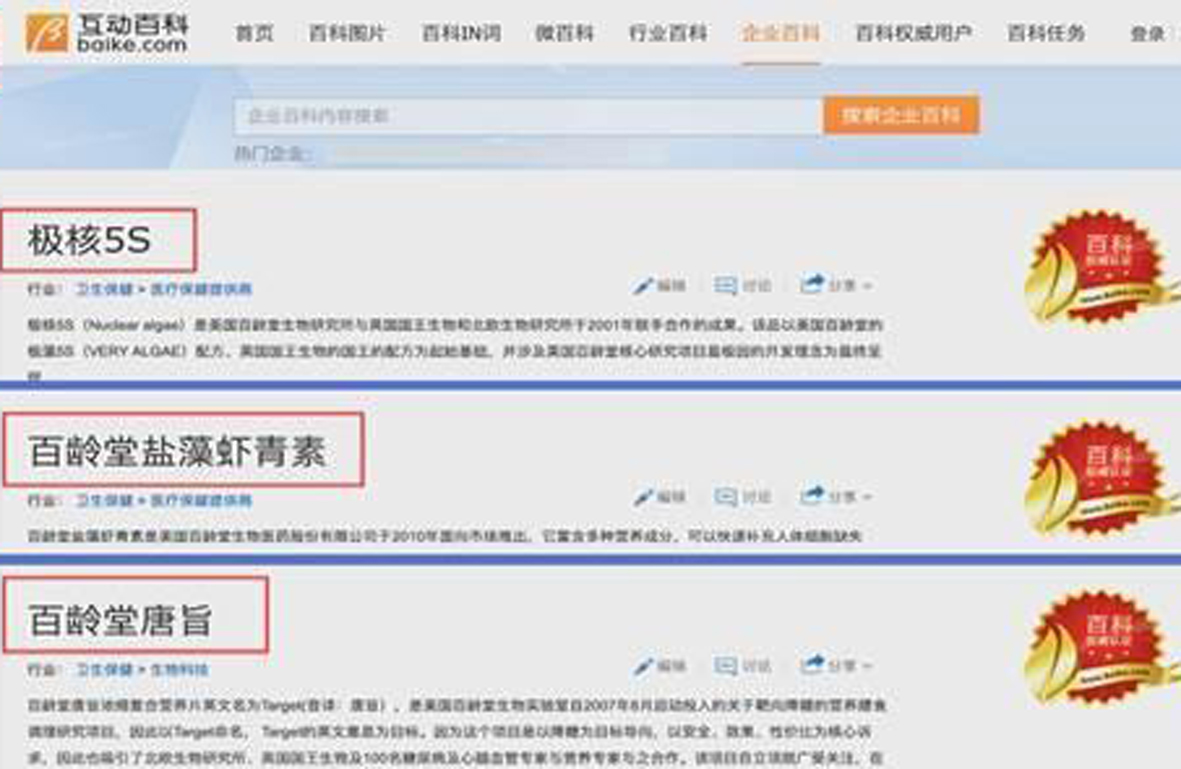The image size is (1181, 769).
Task: Click the 卫生保健 industry link under 百龄堂唐旨
Action: pyautogui.click(x=105, y=670)
